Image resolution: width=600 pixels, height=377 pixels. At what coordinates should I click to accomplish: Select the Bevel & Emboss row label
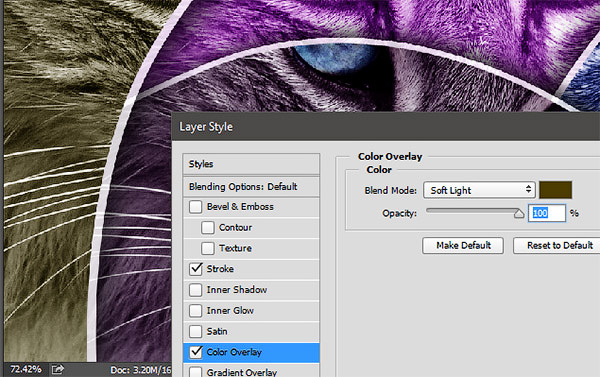pos(240,207)
